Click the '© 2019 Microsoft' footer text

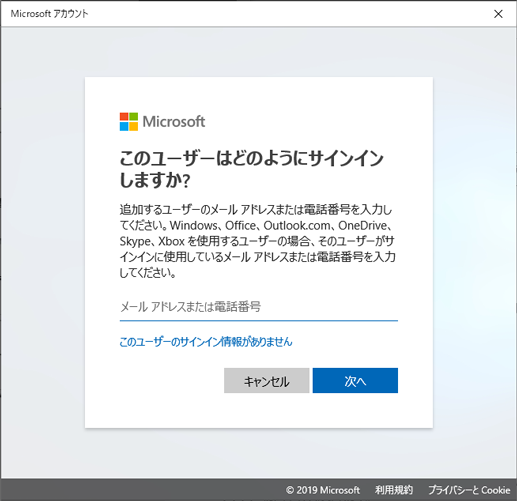(x=323, y=490)
